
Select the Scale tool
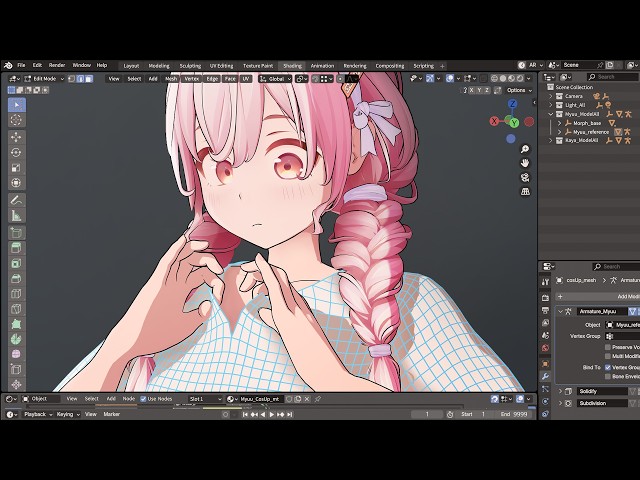point(17,167)
